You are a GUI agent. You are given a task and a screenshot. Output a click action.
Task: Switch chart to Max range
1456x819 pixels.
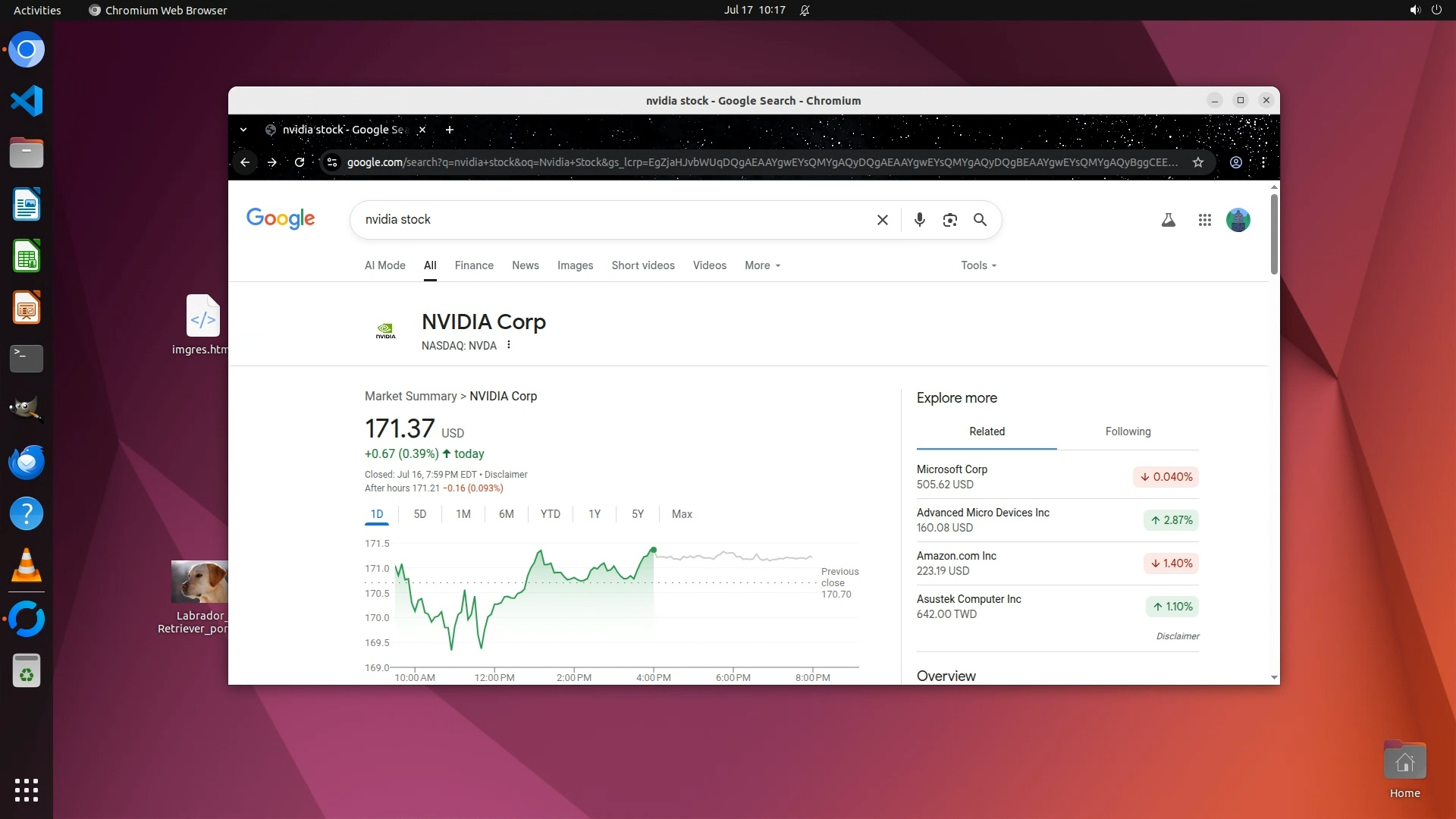pos(682,514)
